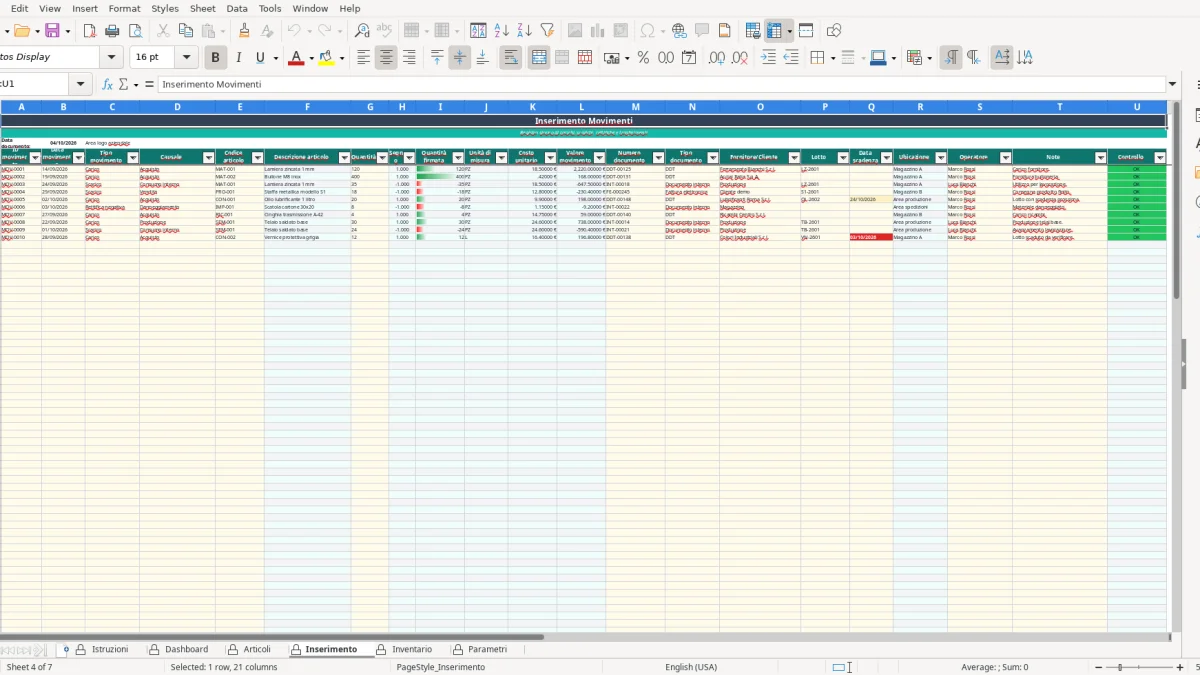Open the Causale column filter dropdown
The image size is (1200, 675).
pyautogui.click(x=209, y=157)
